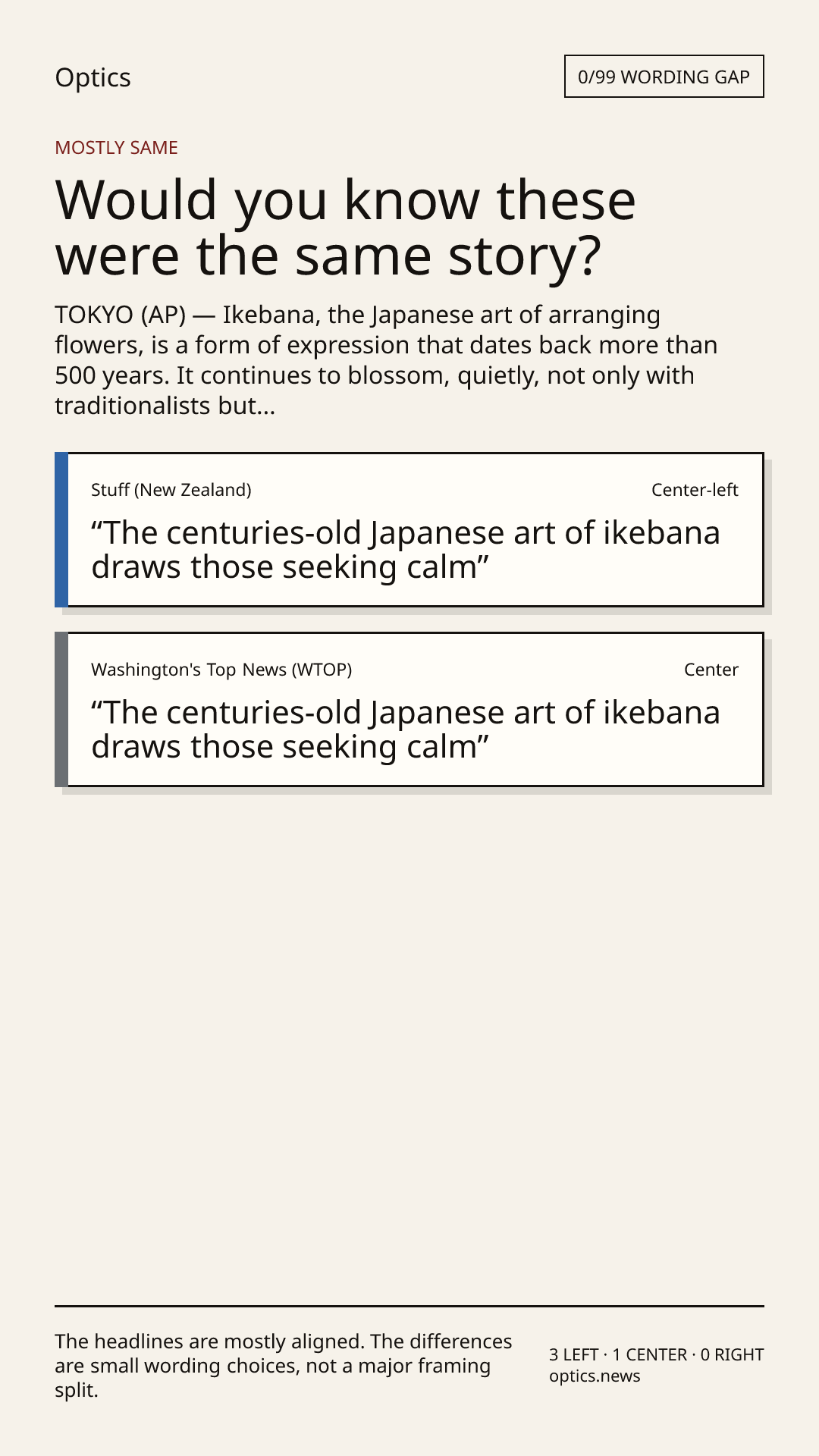The image size is (819, 1456).
Task: Click the blue bias bar on Stuff card
Action: click(61, 529)
